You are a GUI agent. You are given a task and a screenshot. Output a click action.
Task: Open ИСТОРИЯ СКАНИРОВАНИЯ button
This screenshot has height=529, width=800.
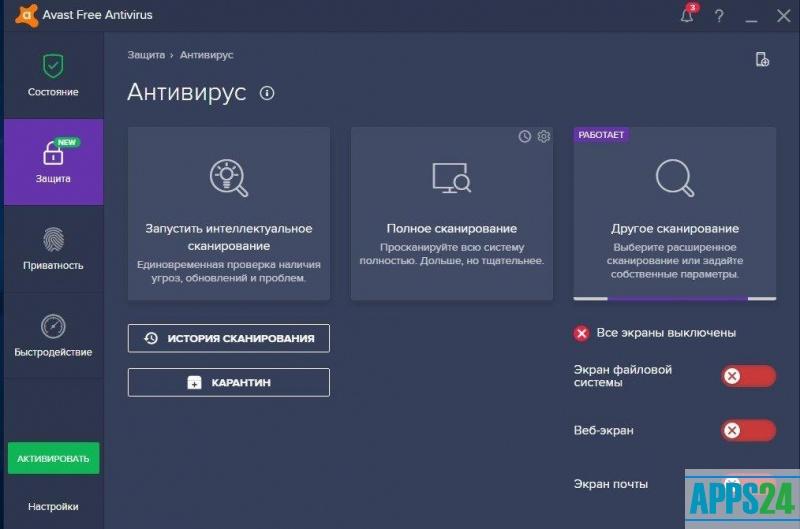coord(229,338)
